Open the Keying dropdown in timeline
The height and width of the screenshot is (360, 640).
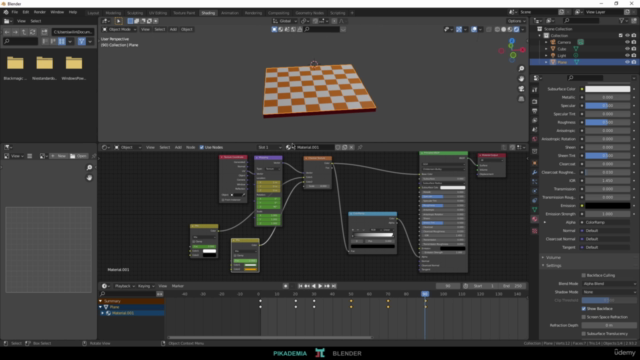coord(146,286)
